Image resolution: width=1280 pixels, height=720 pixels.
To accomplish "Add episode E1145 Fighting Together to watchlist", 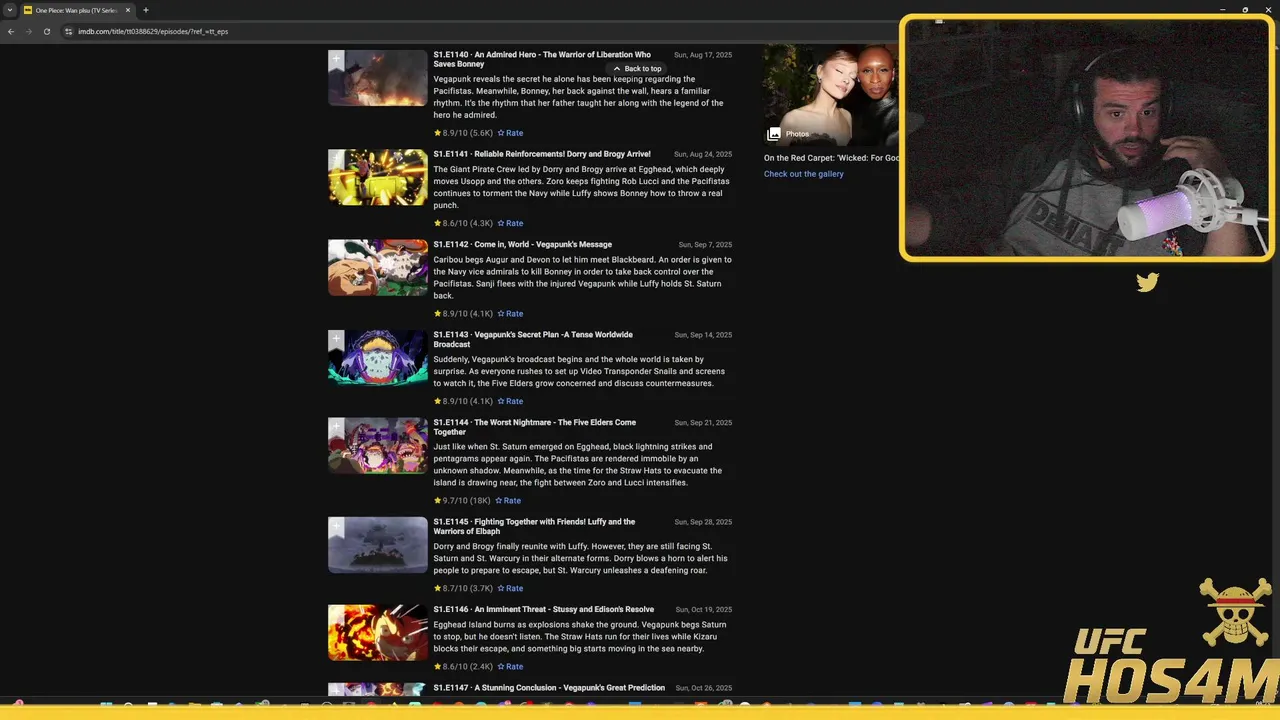I will click(x=337, y=527).
